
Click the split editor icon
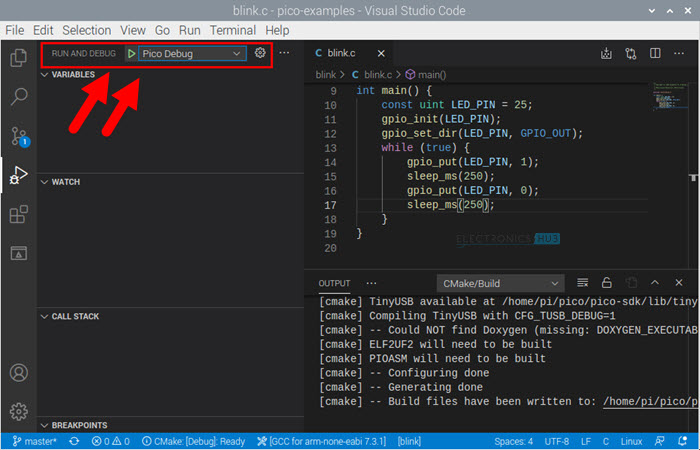[x=655, y=53]
